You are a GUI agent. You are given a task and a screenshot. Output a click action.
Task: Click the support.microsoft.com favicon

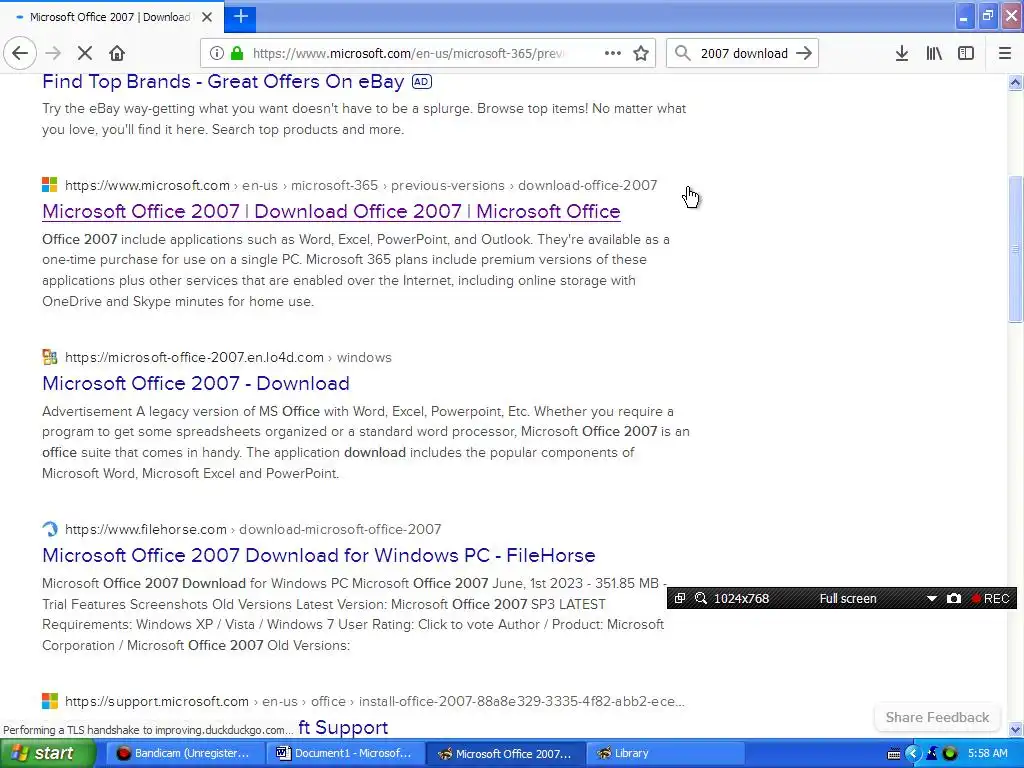click(x=50, y=701)
